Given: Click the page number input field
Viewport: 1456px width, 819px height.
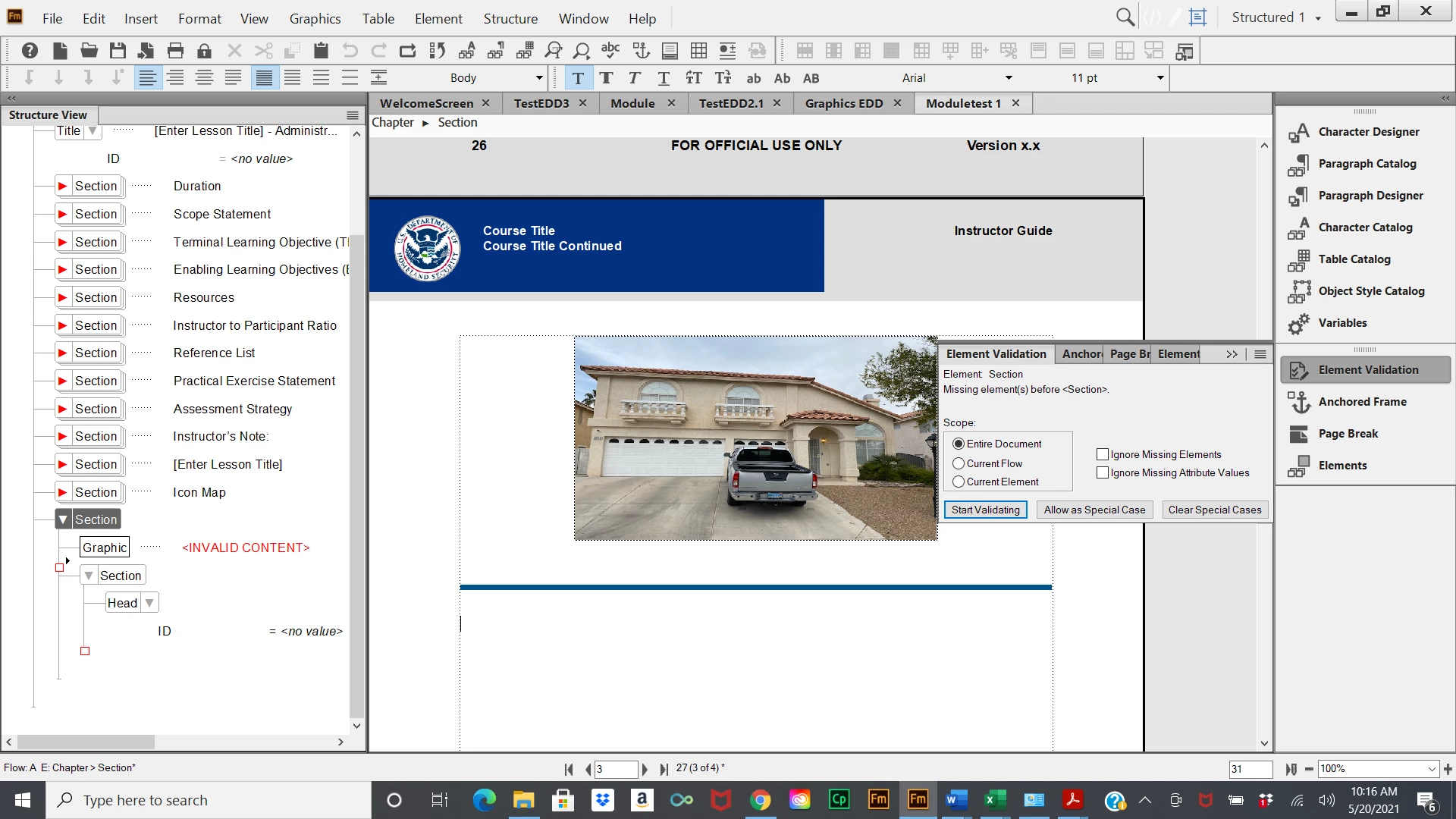Looking at the screenshot, I should click(615, 769).
